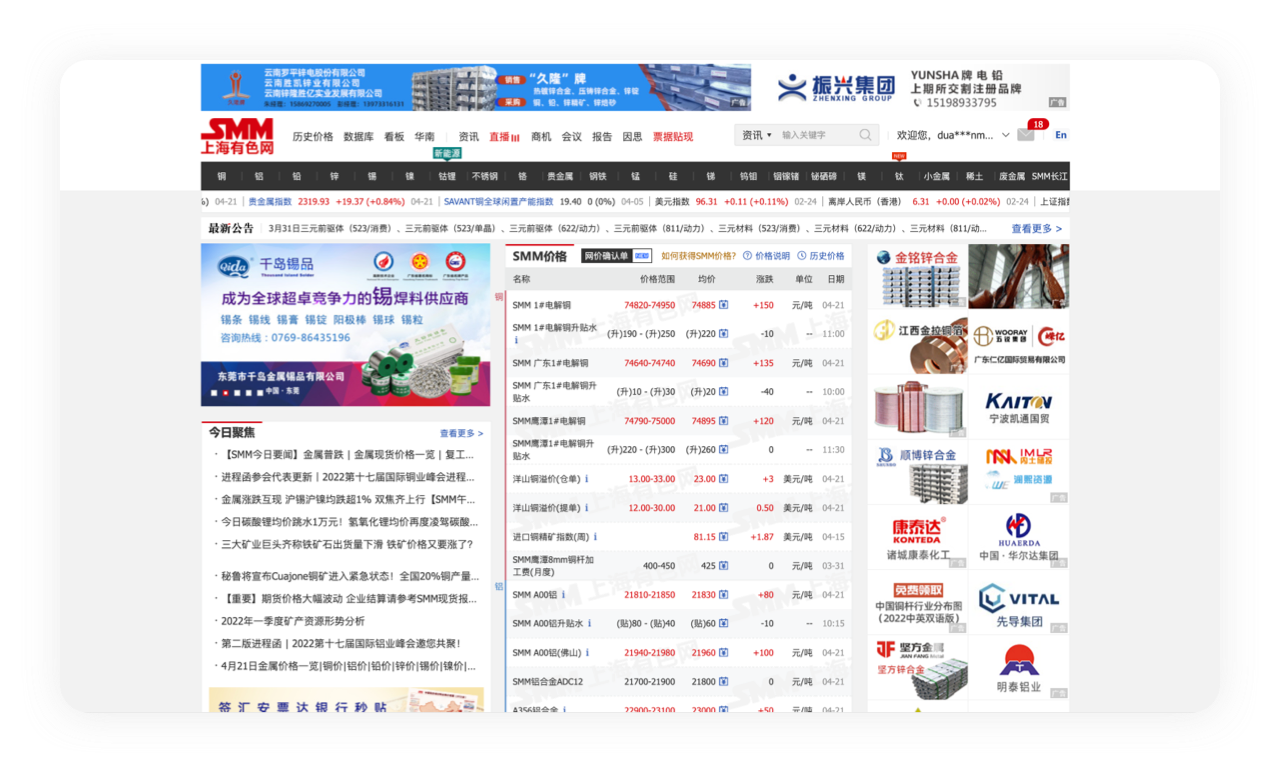Open the 2022年一季度矿产资源形势分析 news link
1280x774 pixels.
click(292, 621)
